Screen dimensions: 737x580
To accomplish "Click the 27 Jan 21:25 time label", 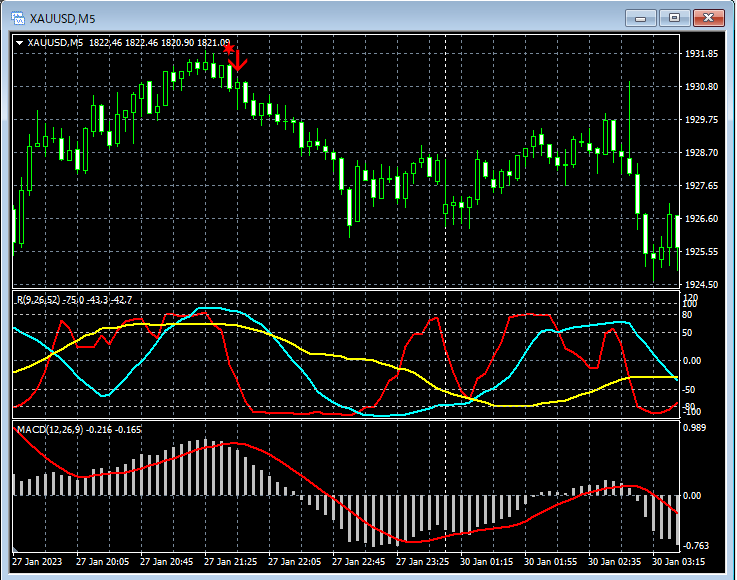I will point(229,561).
